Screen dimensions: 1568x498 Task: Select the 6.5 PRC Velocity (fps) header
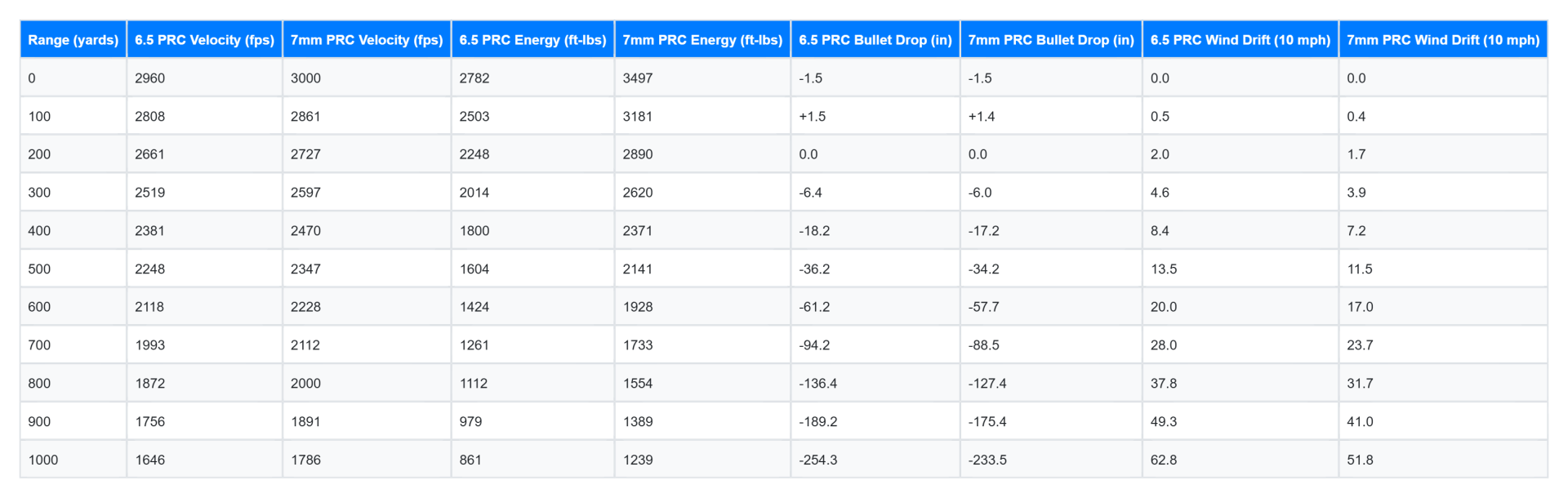click(x=204, y=40)
